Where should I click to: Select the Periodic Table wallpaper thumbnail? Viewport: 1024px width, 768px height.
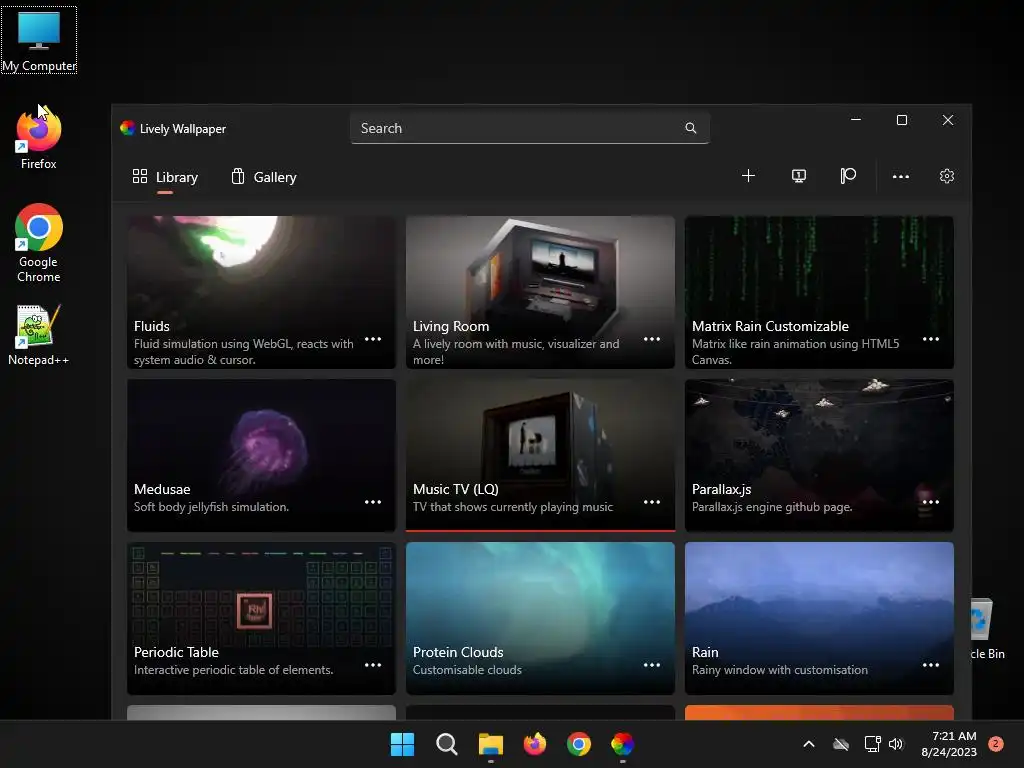click(261, 618)
